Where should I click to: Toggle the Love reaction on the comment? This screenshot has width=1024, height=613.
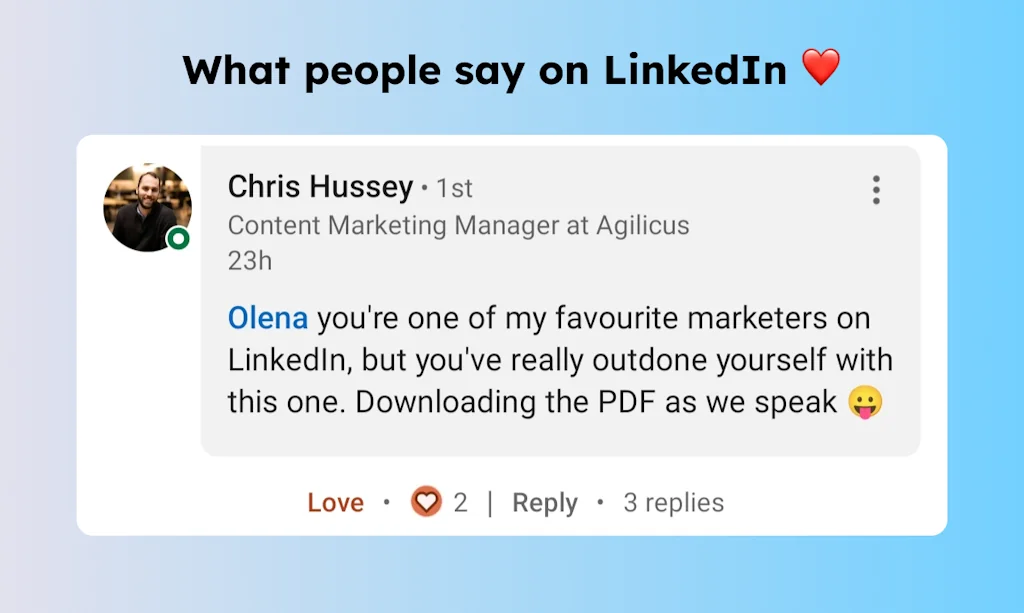336,502
